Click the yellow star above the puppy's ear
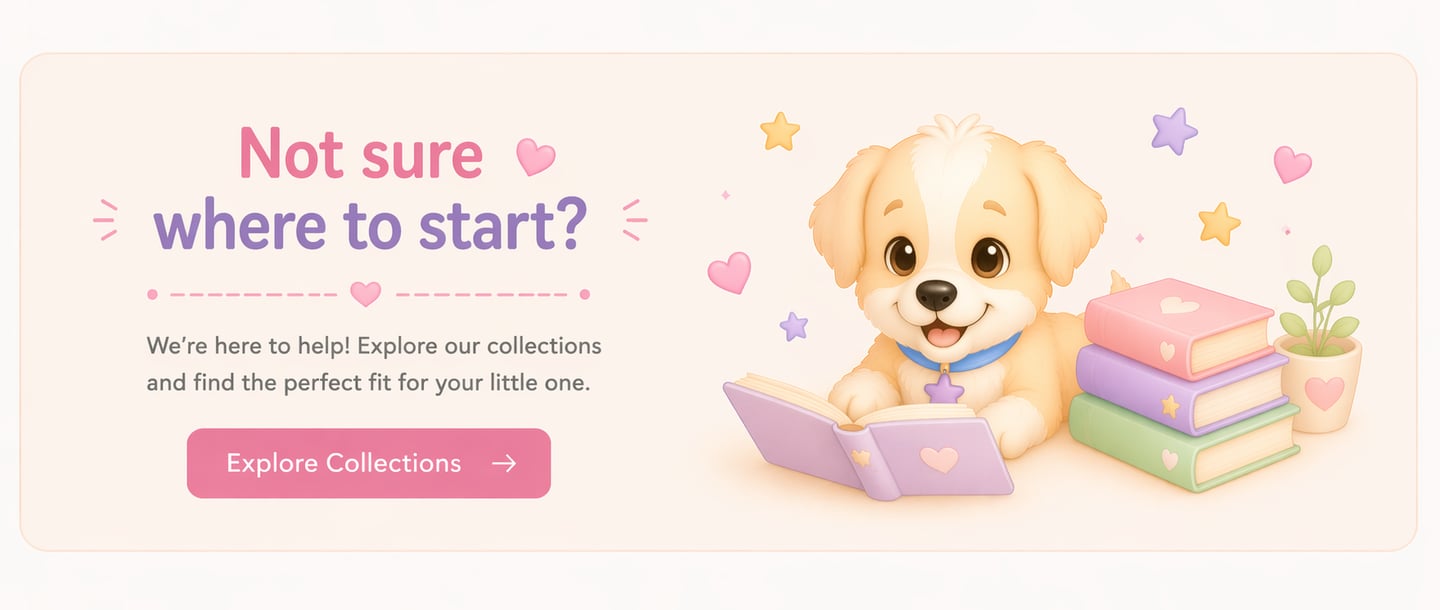 click(x=780, y=131)
